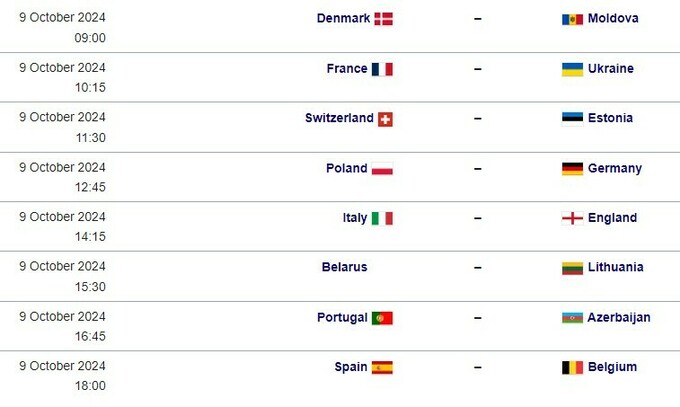This screenshot has height=407, width=680.
Task: Click the Germany flag icon
Action: tap(572, 169)
